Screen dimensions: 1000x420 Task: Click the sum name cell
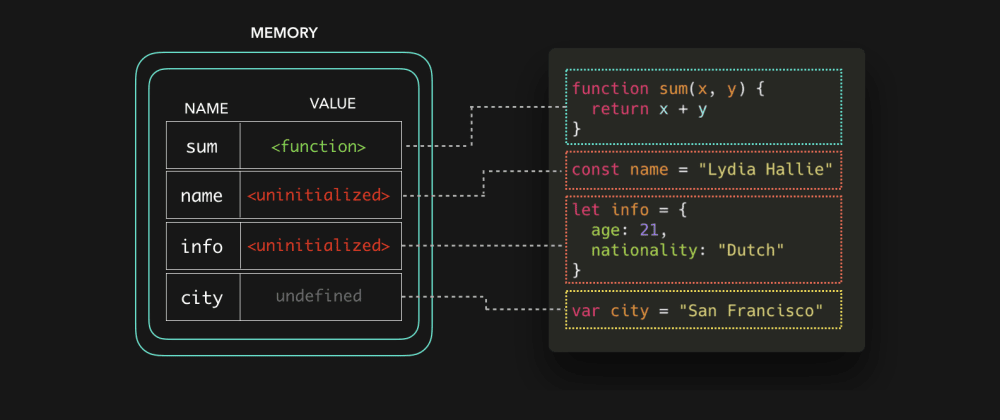[x=203, y=146]
